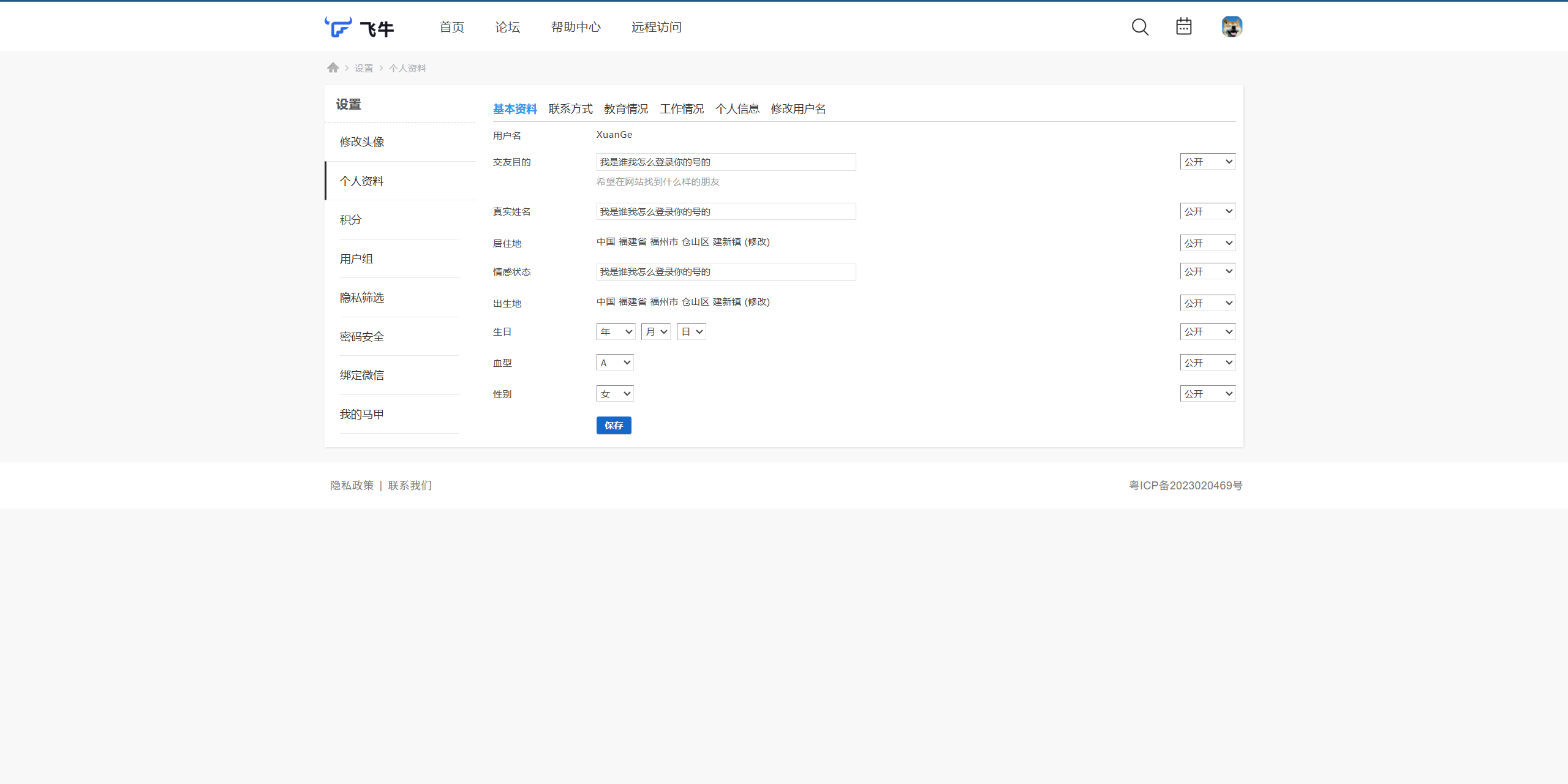Change privacy dropdown for 交友目的
Screen dimensions: 1568x784
point(1207,162)
